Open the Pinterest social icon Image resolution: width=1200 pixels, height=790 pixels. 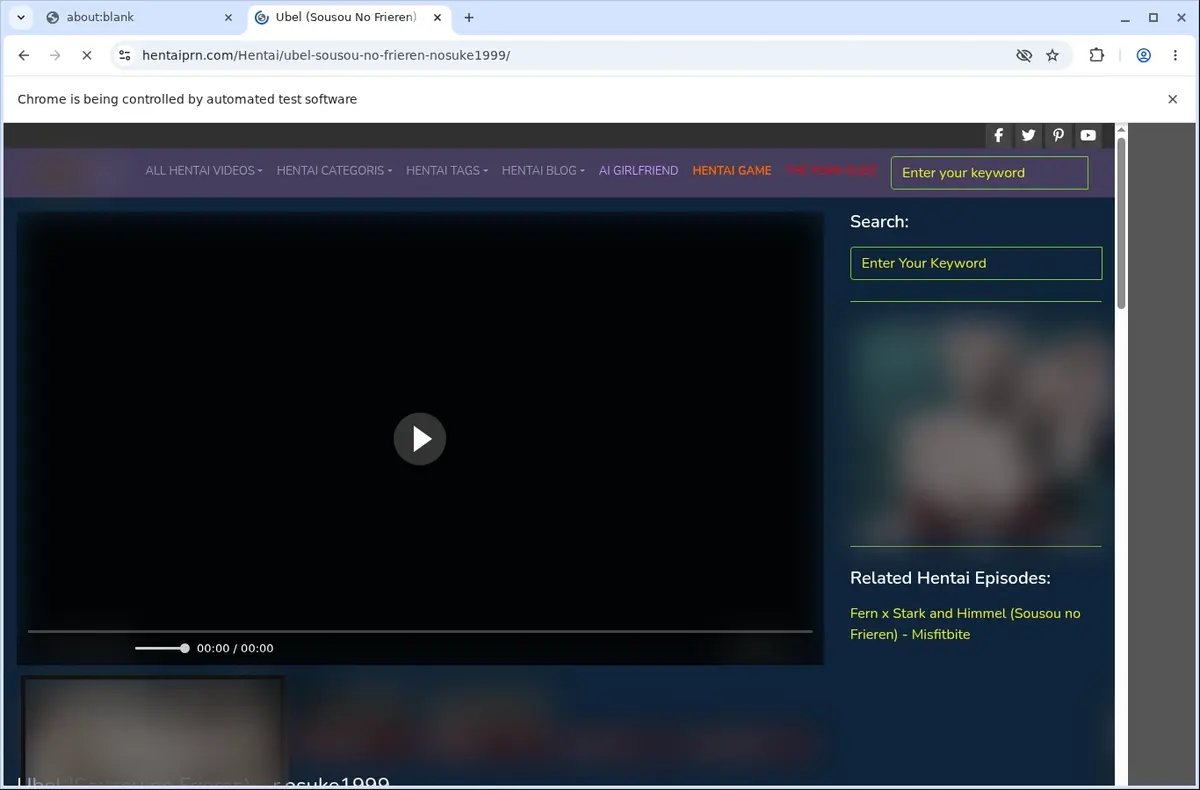(x=1058, y=135)
